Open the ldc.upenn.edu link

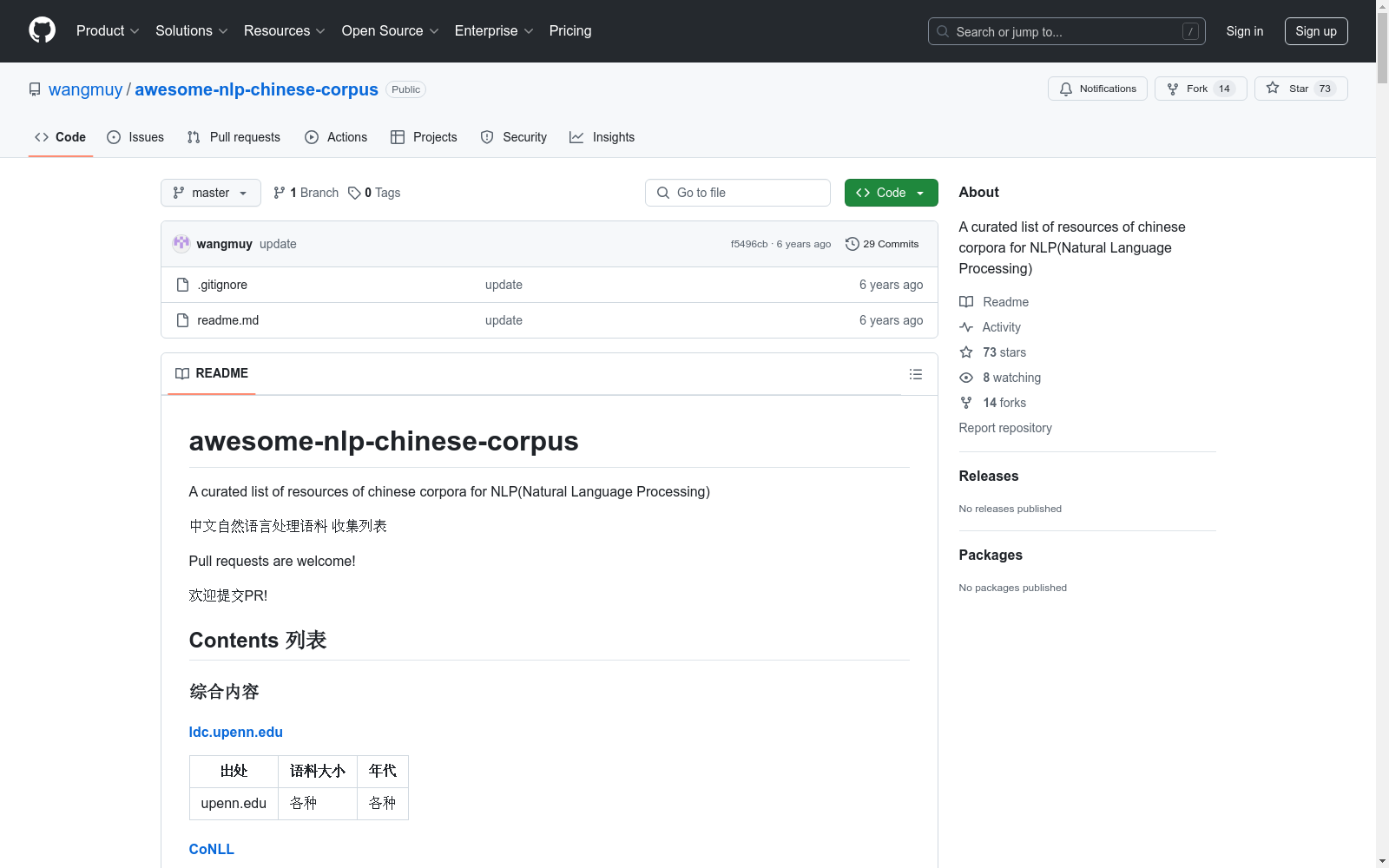236,732
